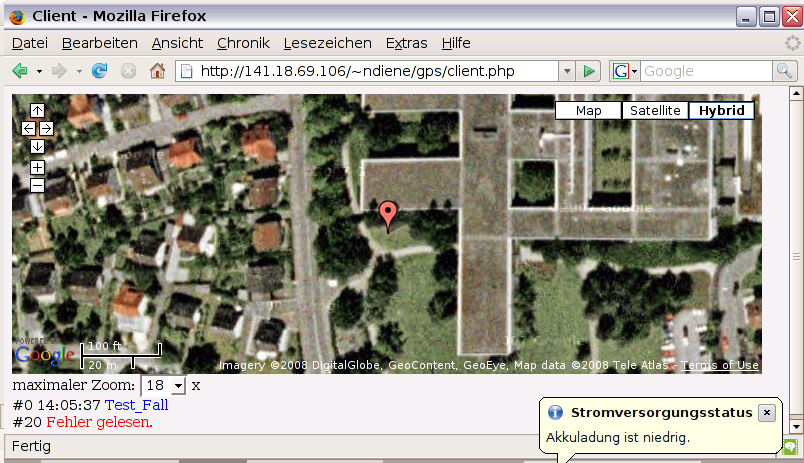The height and width of the screenshot is (463, 804).
Task: Click the Stromversorgungsstatus balloon title
Action: 661,413
